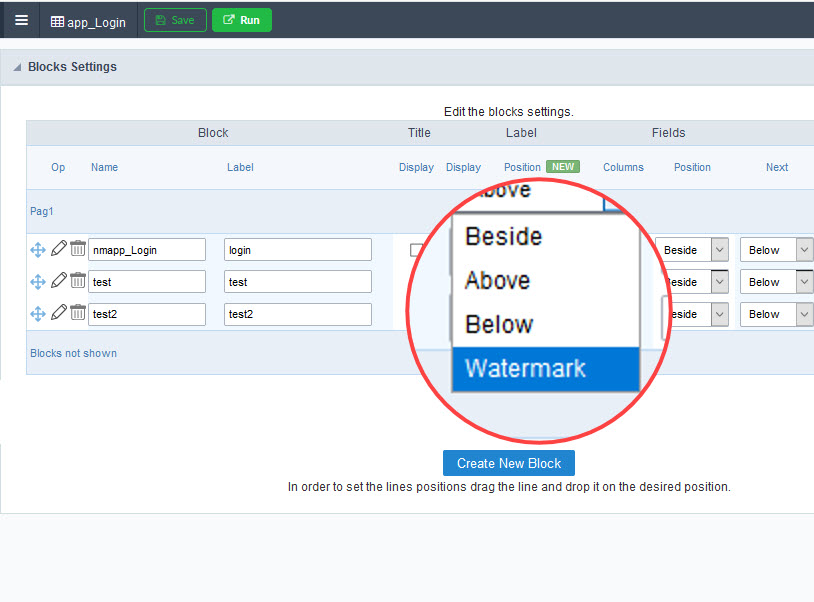Click the Fields group header
The height and width of the screenshot is (602, 814).
pos(669,133)
